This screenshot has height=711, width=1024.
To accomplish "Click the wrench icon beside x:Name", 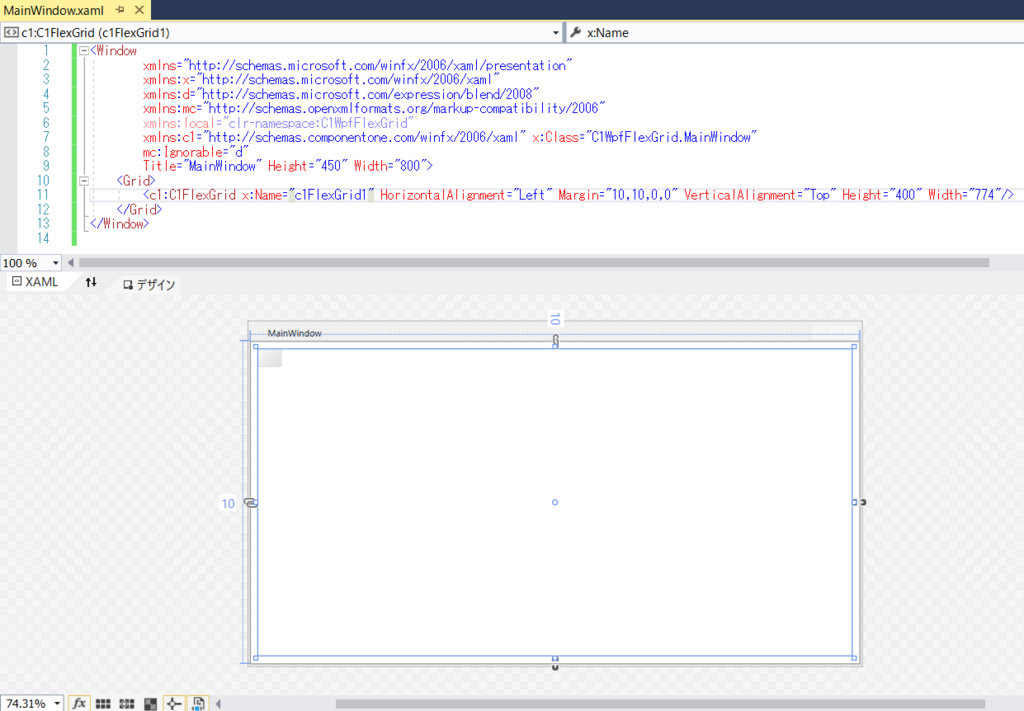I will [x=575, y=32].
